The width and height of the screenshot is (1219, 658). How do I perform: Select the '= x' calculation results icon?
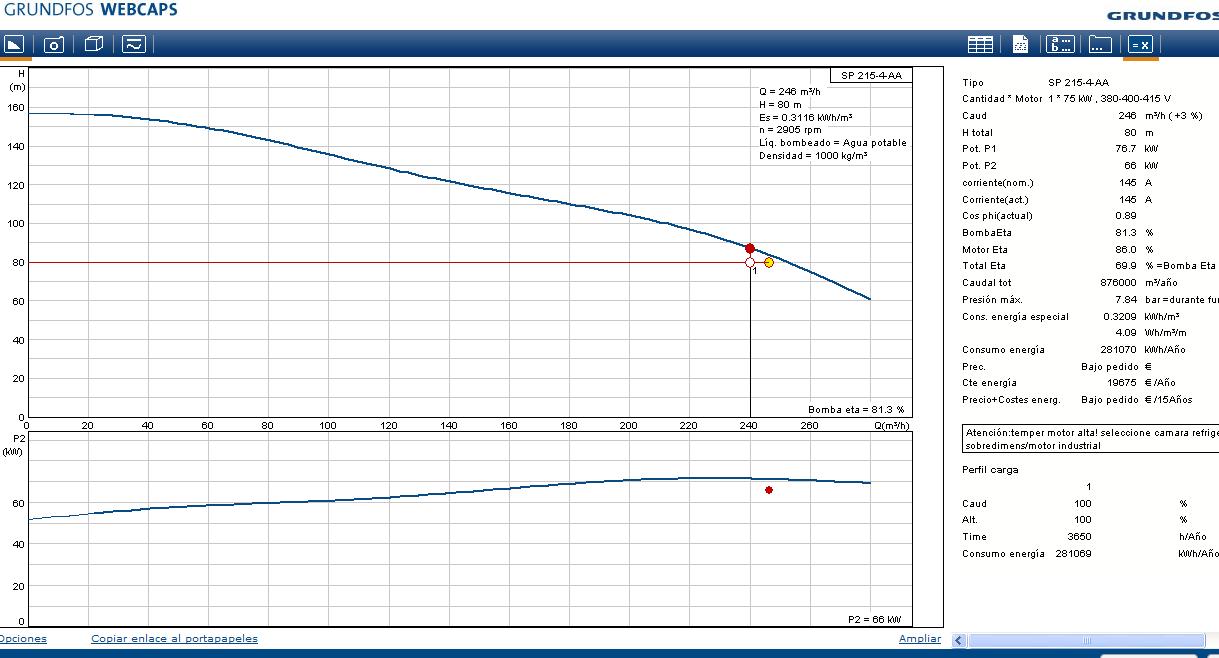pos(1140,44)
